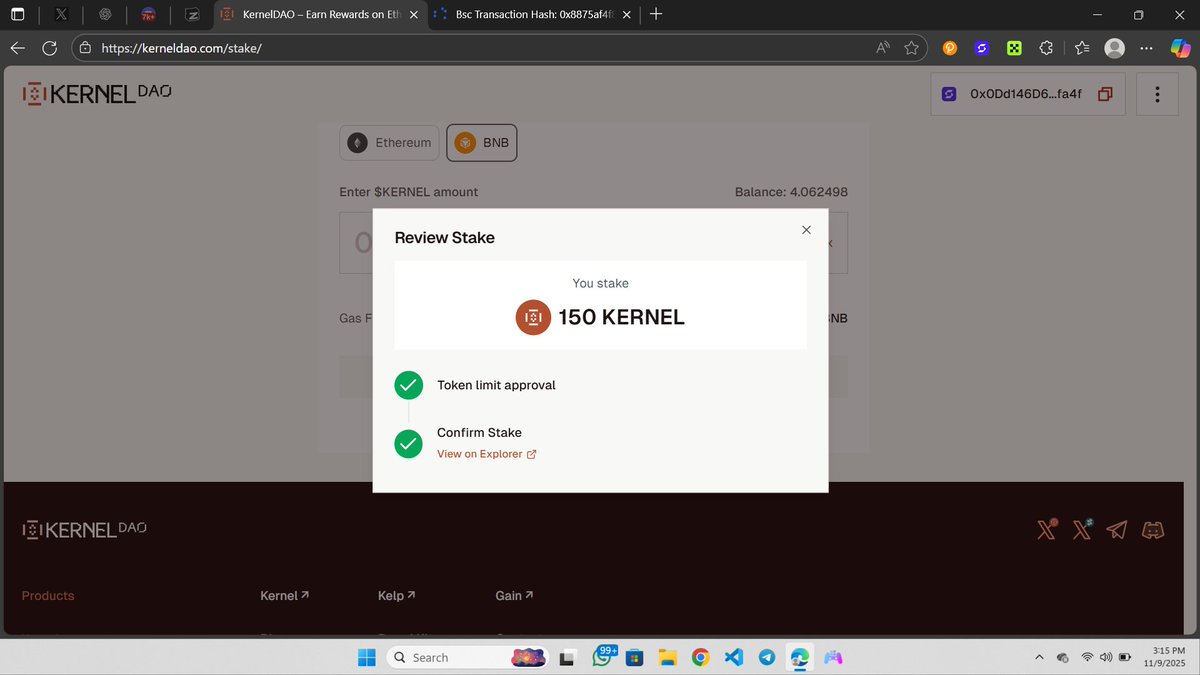Select the Ethereum network option
This screenshot has width=1200, height=675.
pos(390,143)
